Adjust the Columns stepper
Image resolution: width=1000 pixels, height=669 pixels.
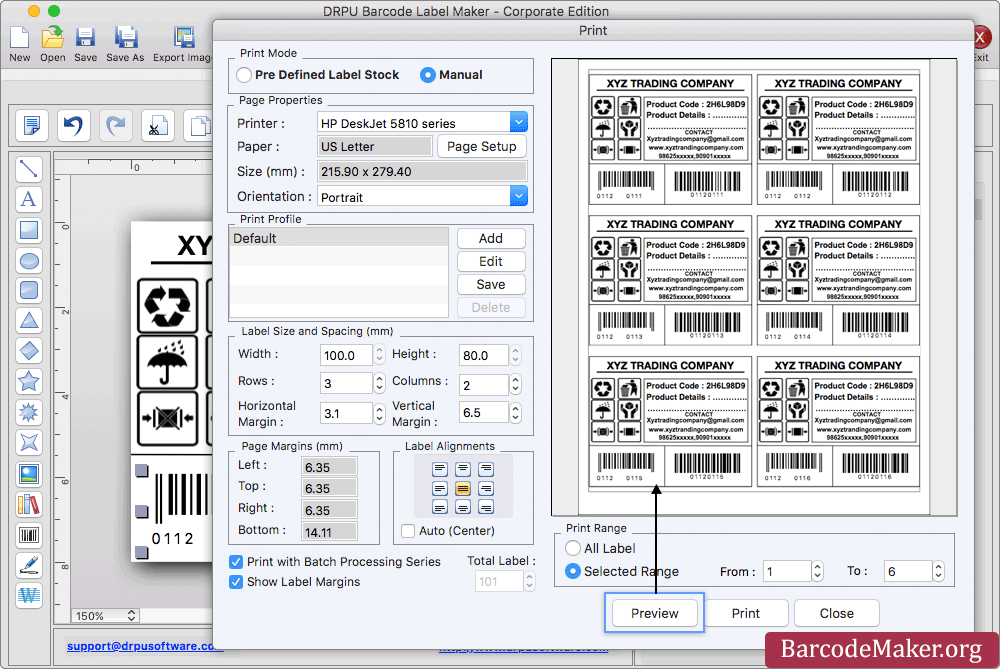515,383
